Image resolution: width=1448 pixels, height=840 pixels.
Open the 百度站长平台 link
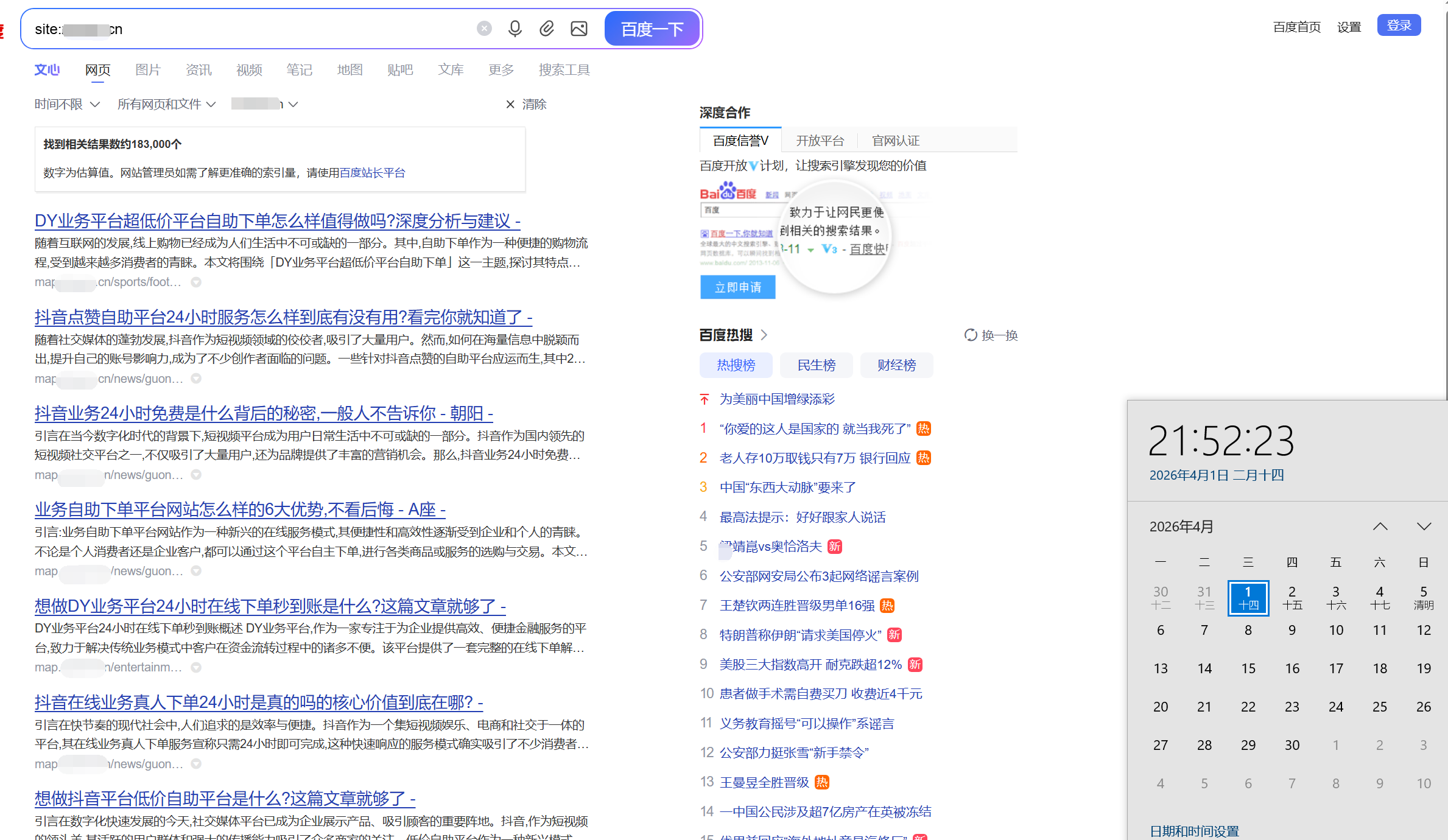371,172
